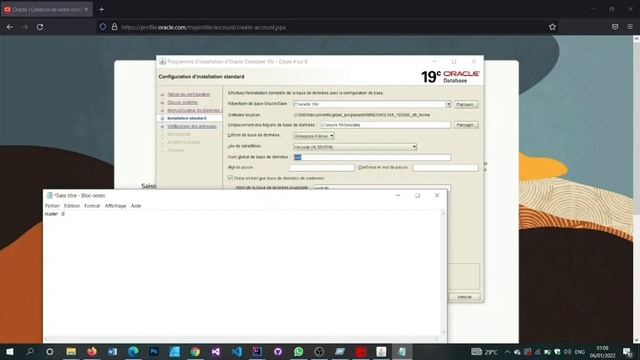Show hidden system tray icons
Image resolution: width=640 pixels, height=360 pixels.
(x=507, y=351)
